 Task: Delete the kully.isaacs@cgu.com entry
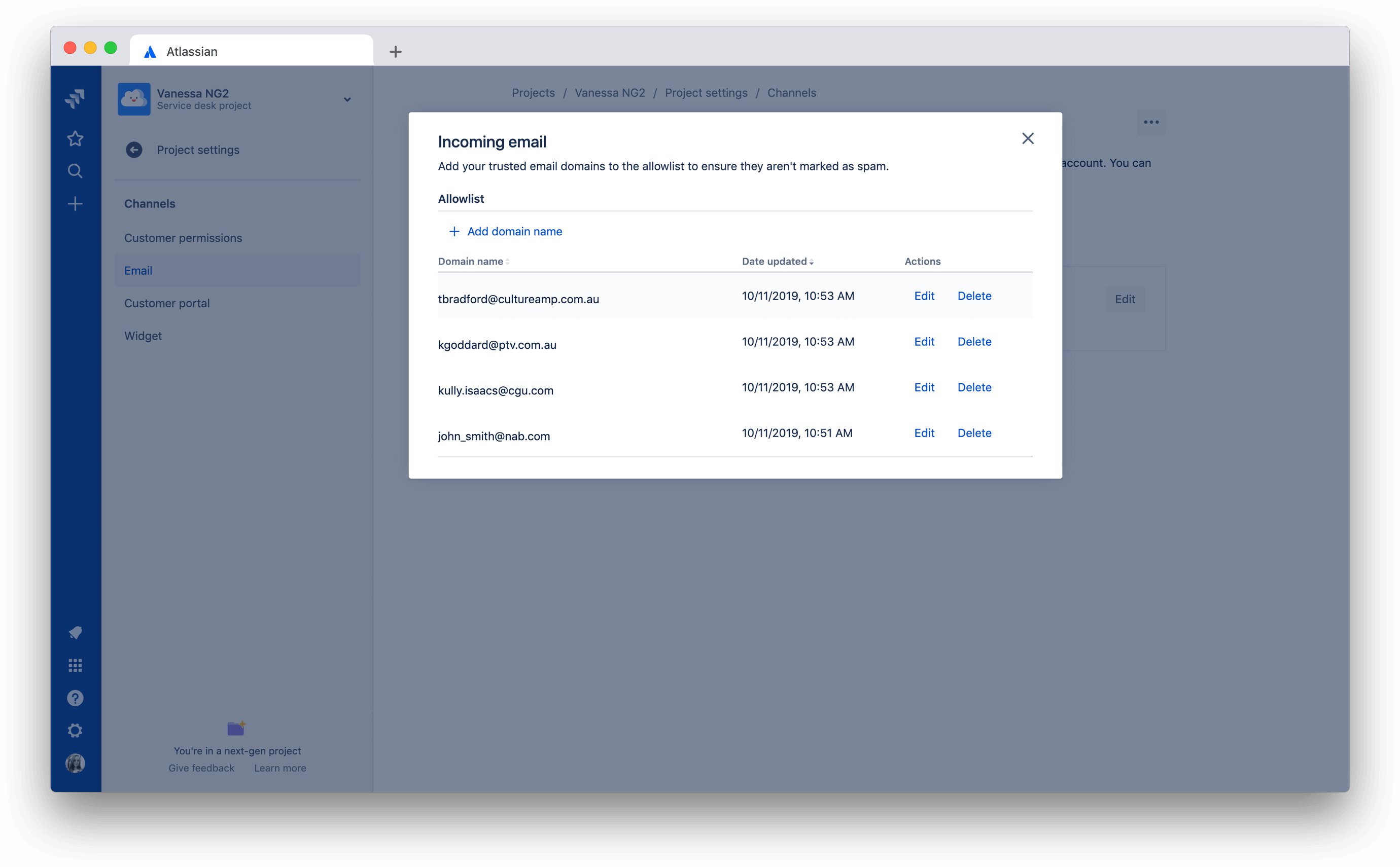point(974,388)
